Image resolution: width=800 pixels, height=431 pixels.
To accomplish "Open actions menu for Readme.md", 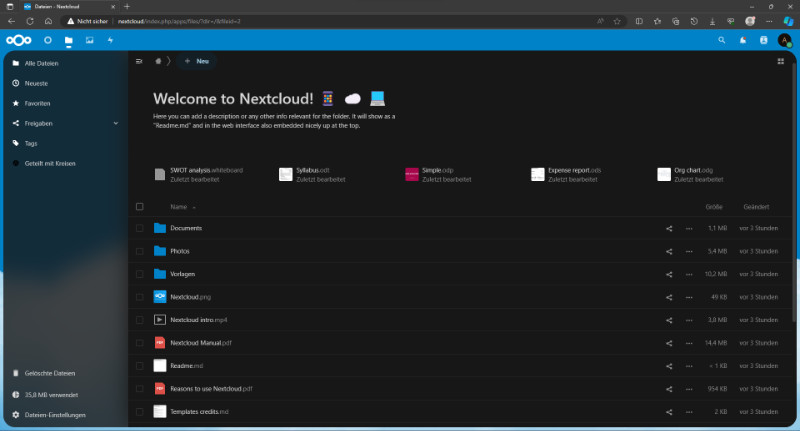I will point(689,366).
